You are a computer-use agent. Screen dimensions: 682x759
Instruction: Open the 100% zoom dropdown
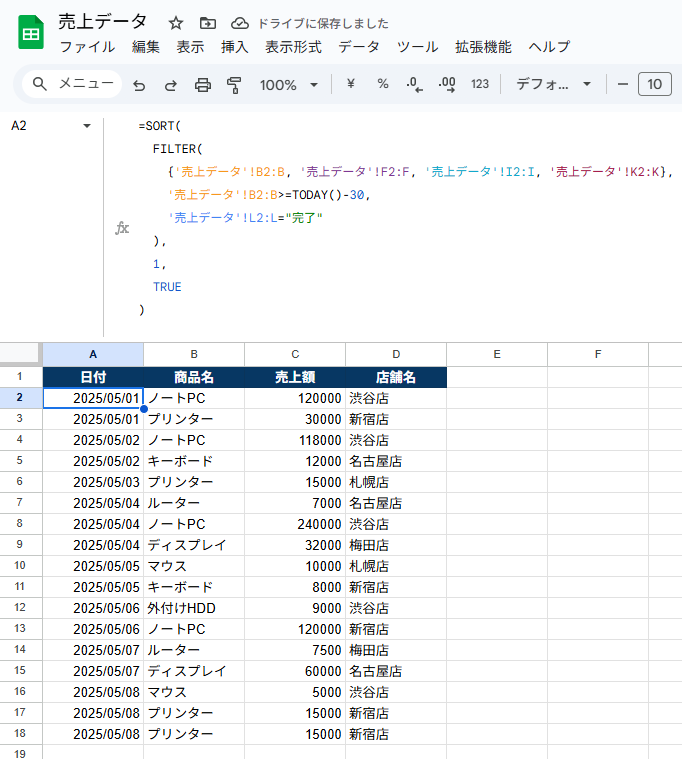(289, 85)
